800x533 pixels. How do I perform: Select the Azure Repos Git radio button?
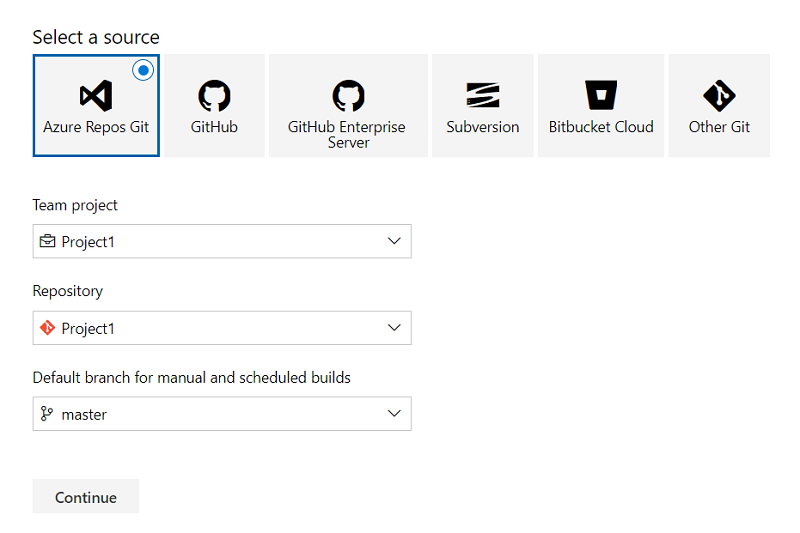[143, 70]
